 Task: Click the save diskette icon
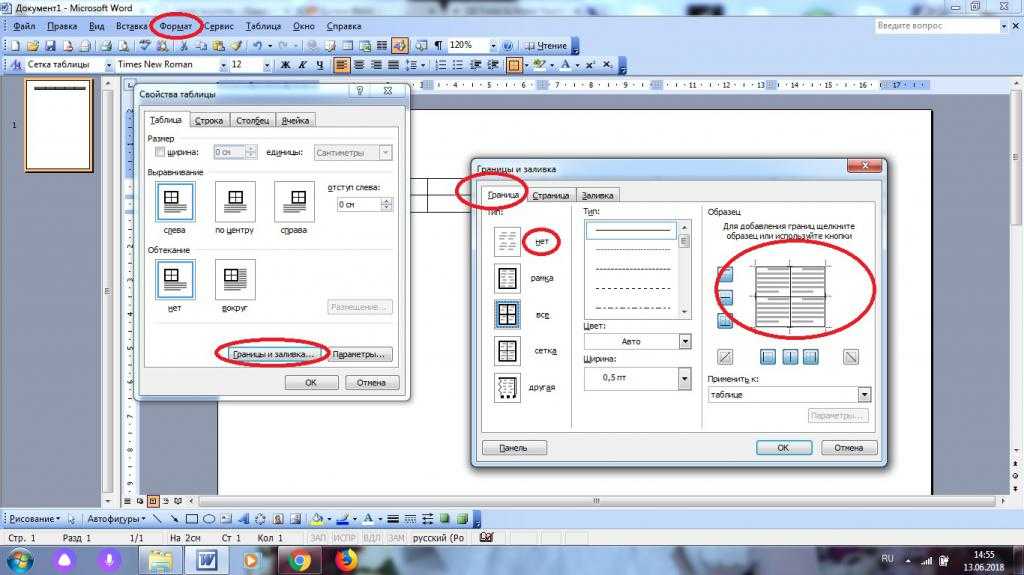[x=50, y=46]
